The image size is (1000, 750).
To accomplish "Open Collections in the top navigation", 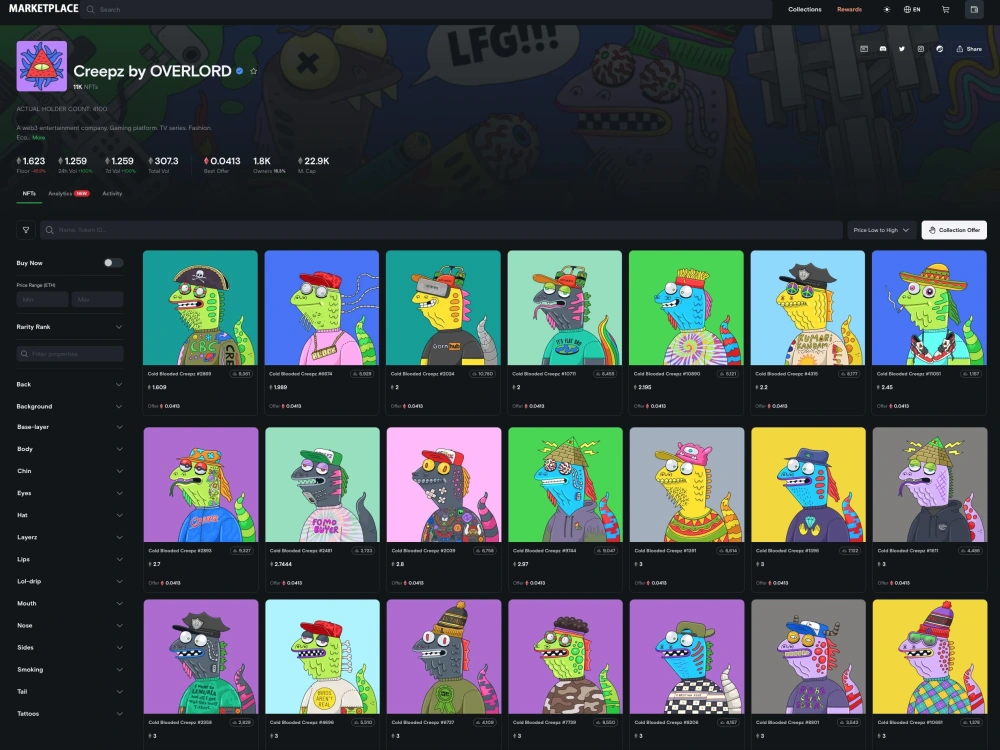I will pos(804,10).
